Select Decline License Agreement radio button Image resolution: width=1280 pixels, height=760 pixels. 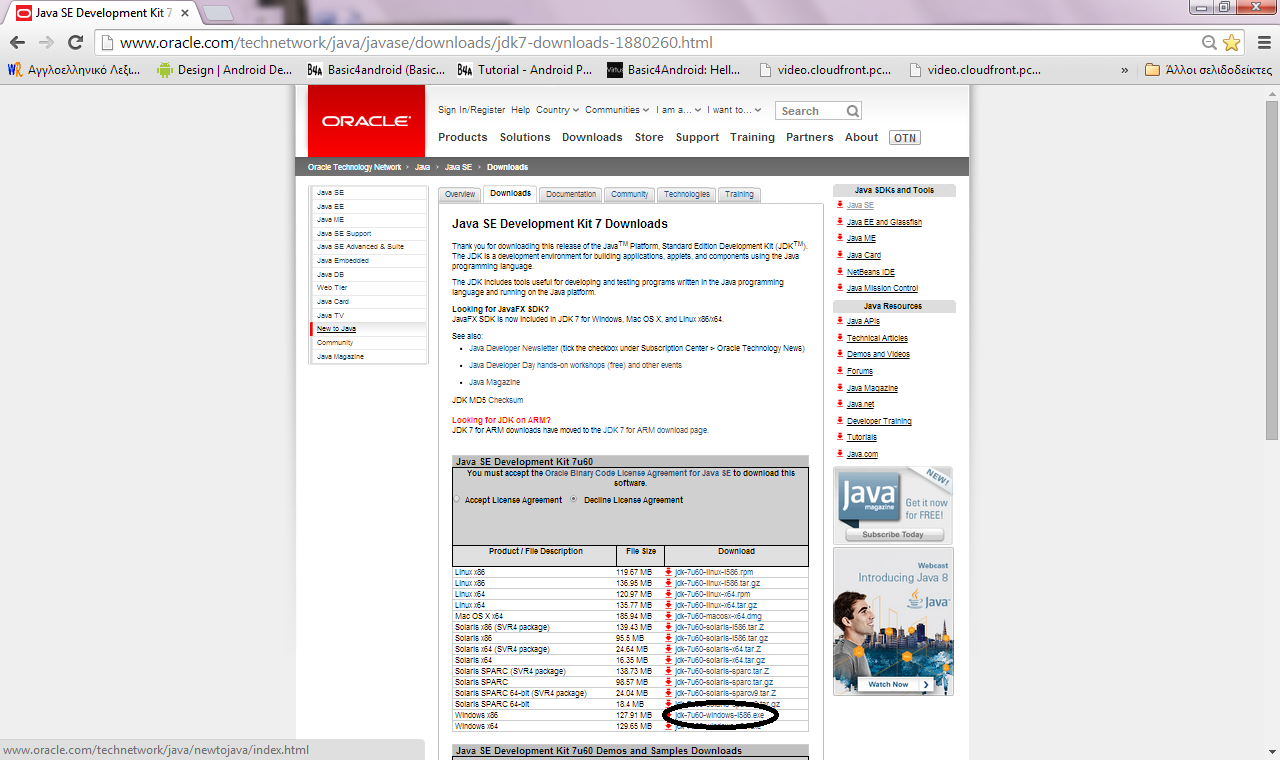(574, 499)
